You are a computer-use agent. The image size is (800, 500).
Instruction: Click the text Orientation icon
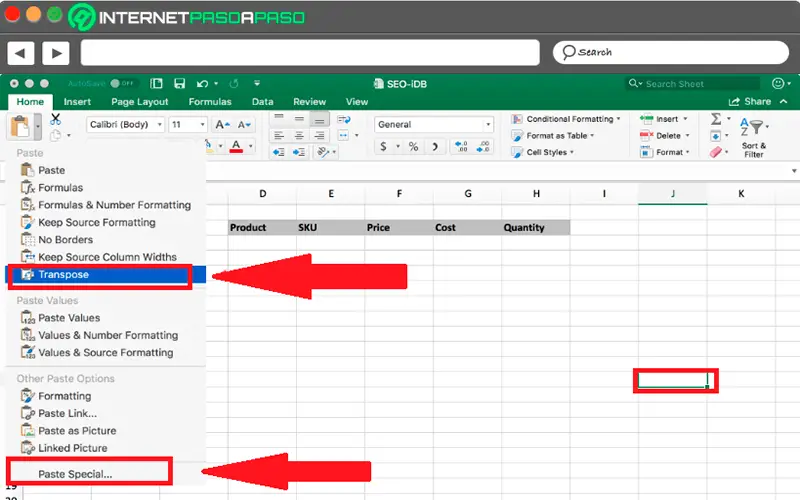pos(323,152)
